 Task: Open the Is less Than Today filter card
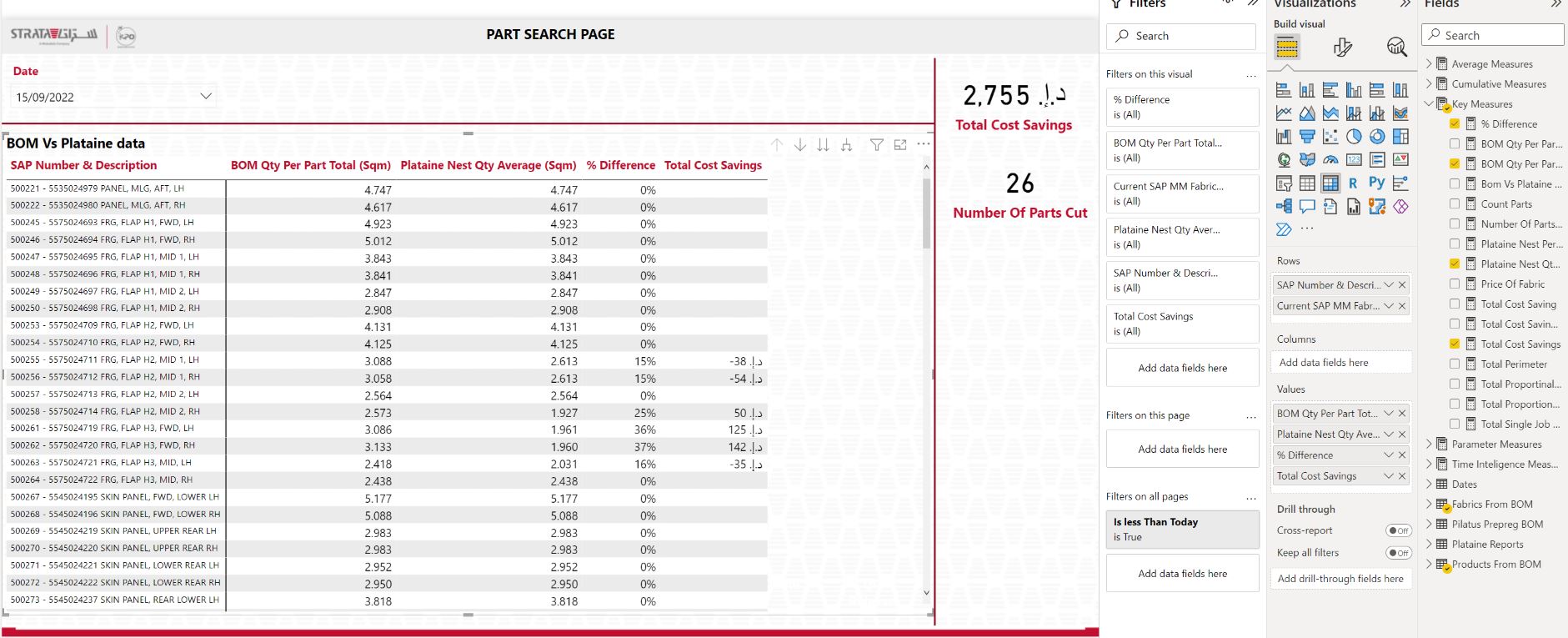click(x=1182, y=529)
